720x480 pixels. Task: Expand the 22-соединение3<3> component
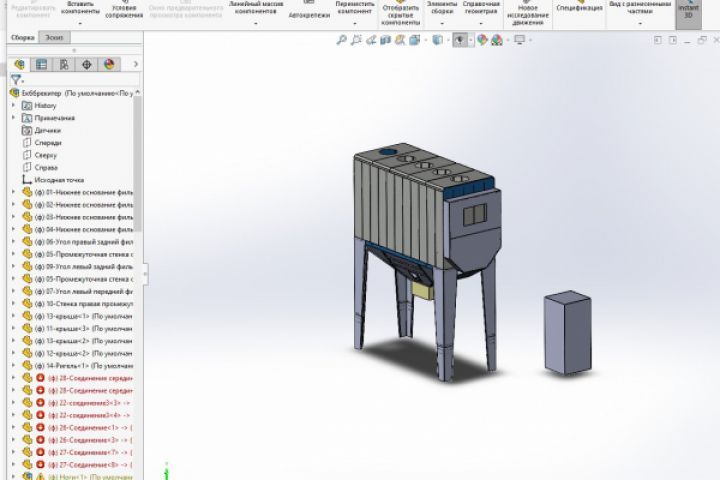tap(14, 403)
